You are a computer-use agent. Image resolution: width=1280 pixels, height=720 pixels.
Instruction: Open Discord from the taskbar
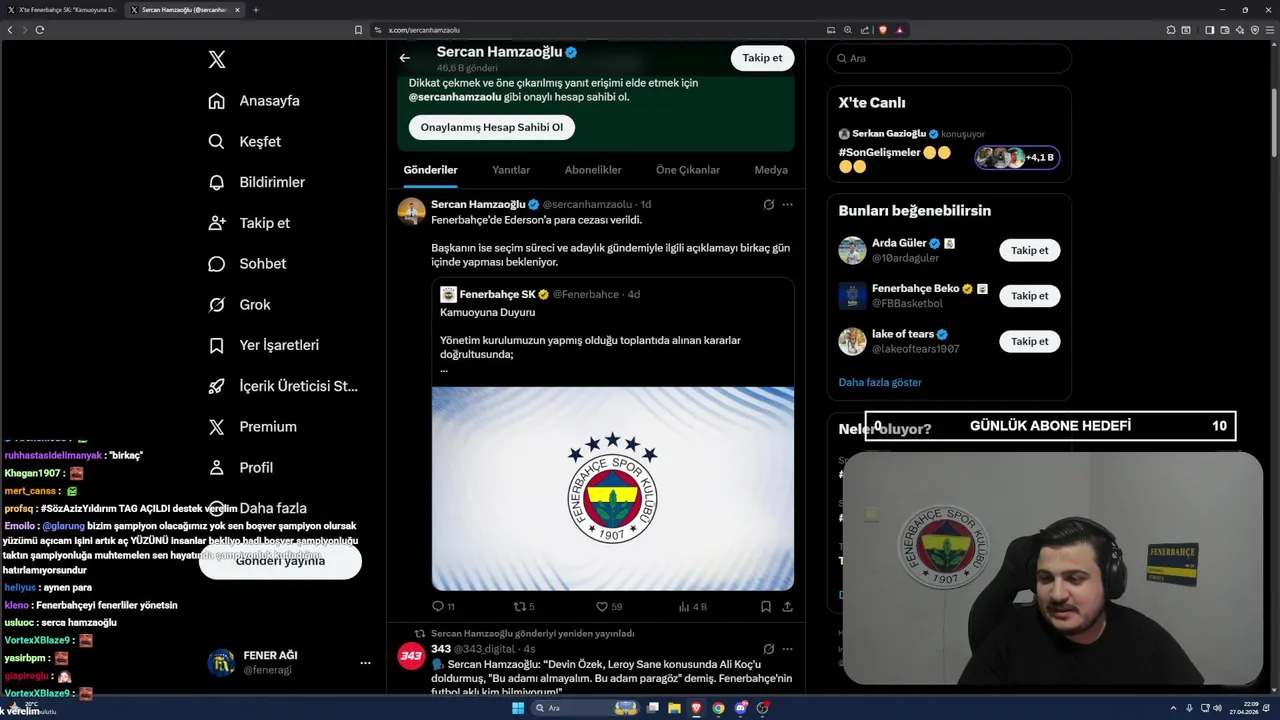pyautogui.click(x=740, y=708)
